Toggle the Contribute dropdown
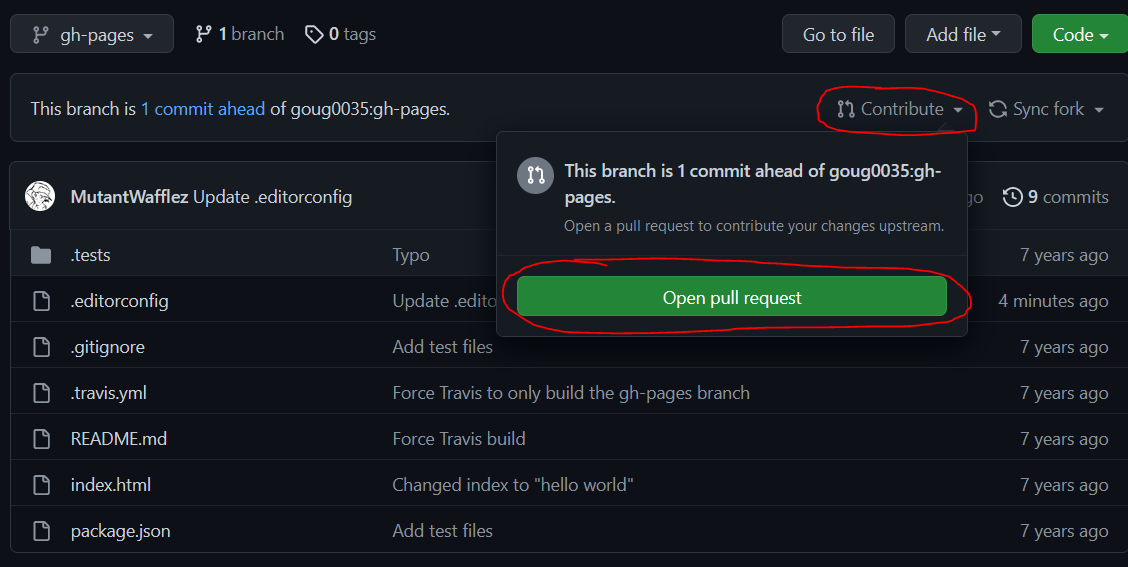Image resolution: width=1128 pixels, height=567 pixels. point(899,109)
